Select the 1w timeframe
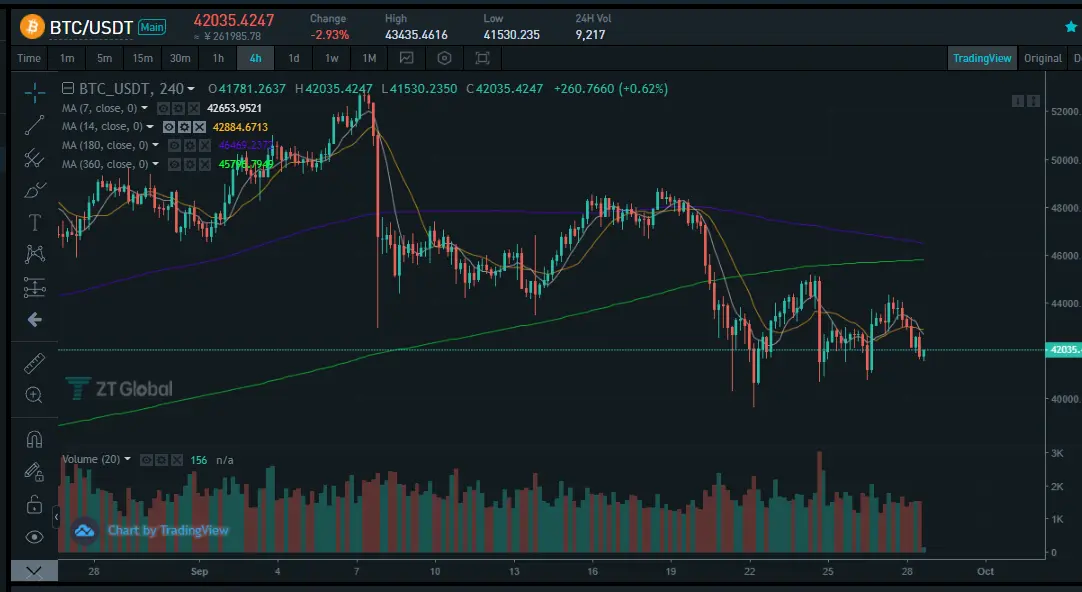 [x=332, y=58]
